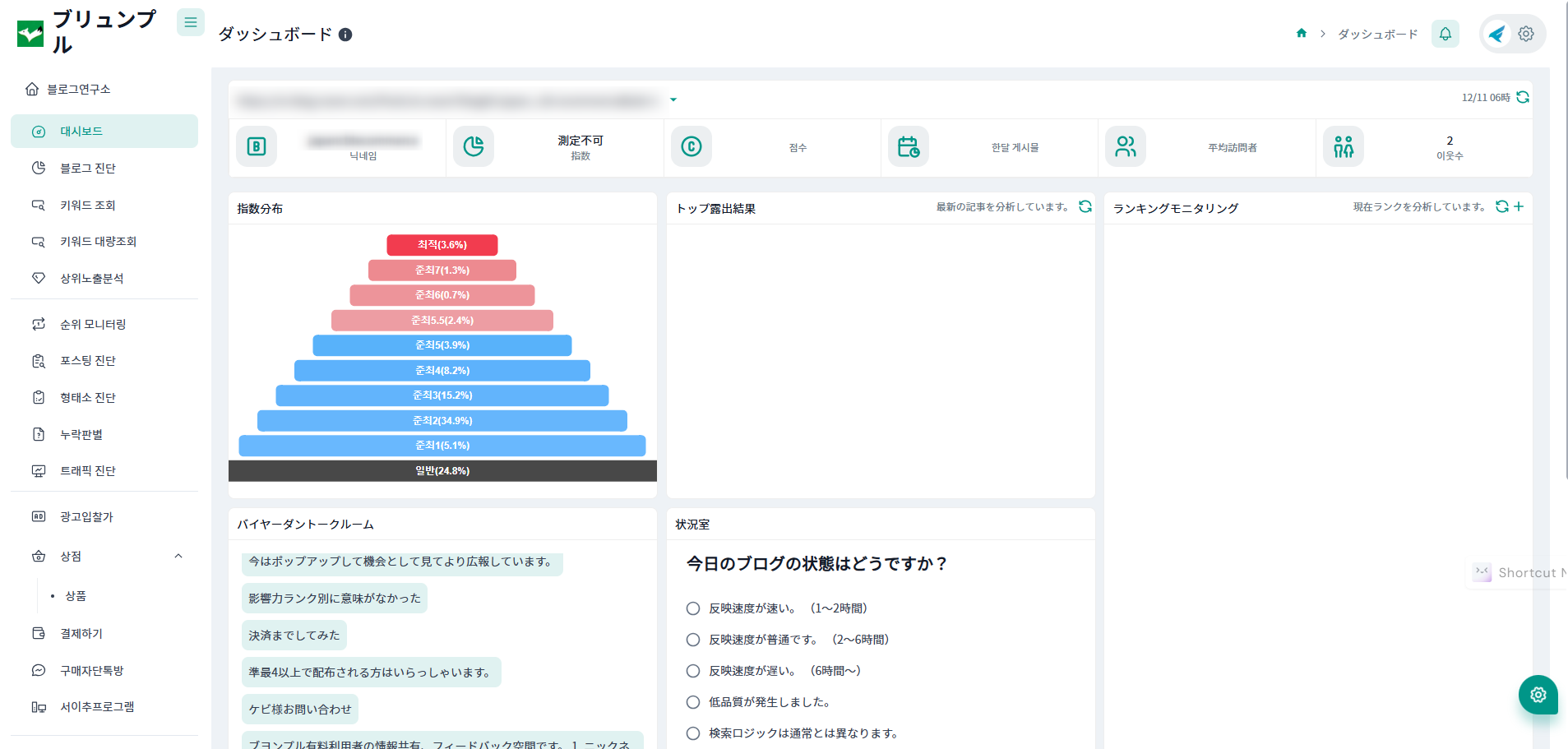
Task: Click the floating green gear button
Action: [x=1538, y=695]
